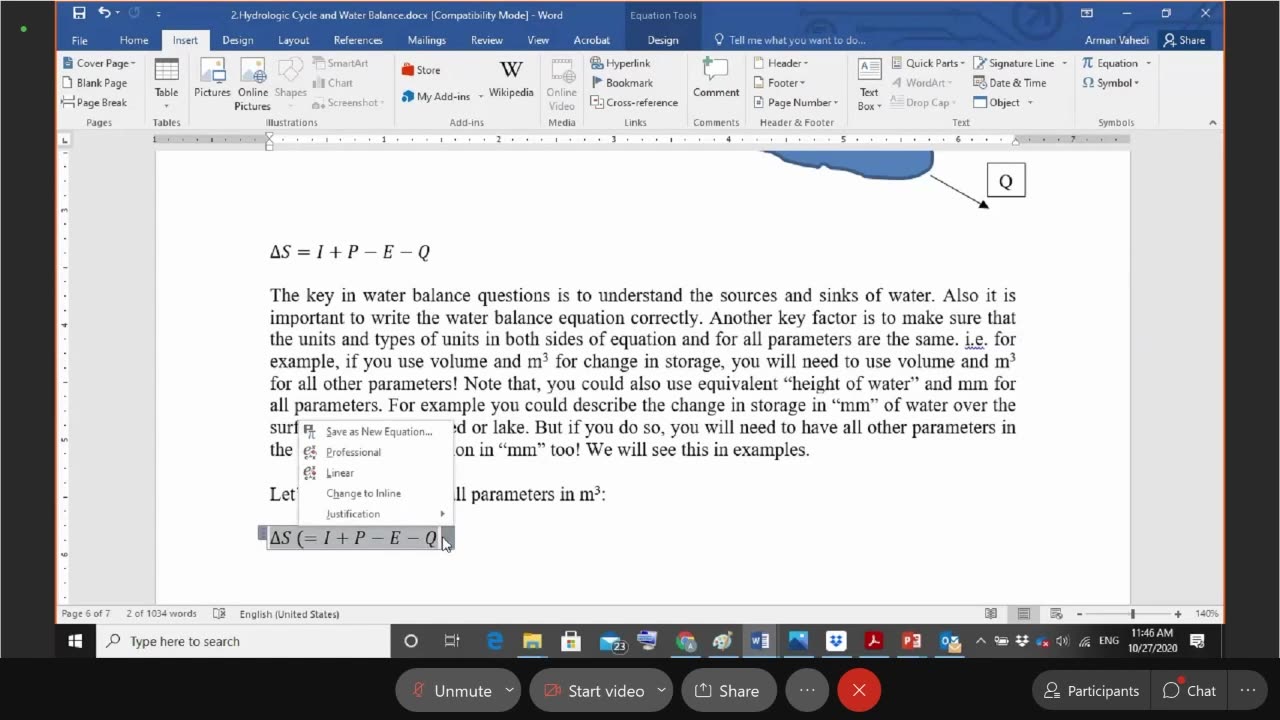Open the Text Box dropdown
The width and height of the screenshot is (1280, 720).
pyautogui.click(x=869, y=84)
